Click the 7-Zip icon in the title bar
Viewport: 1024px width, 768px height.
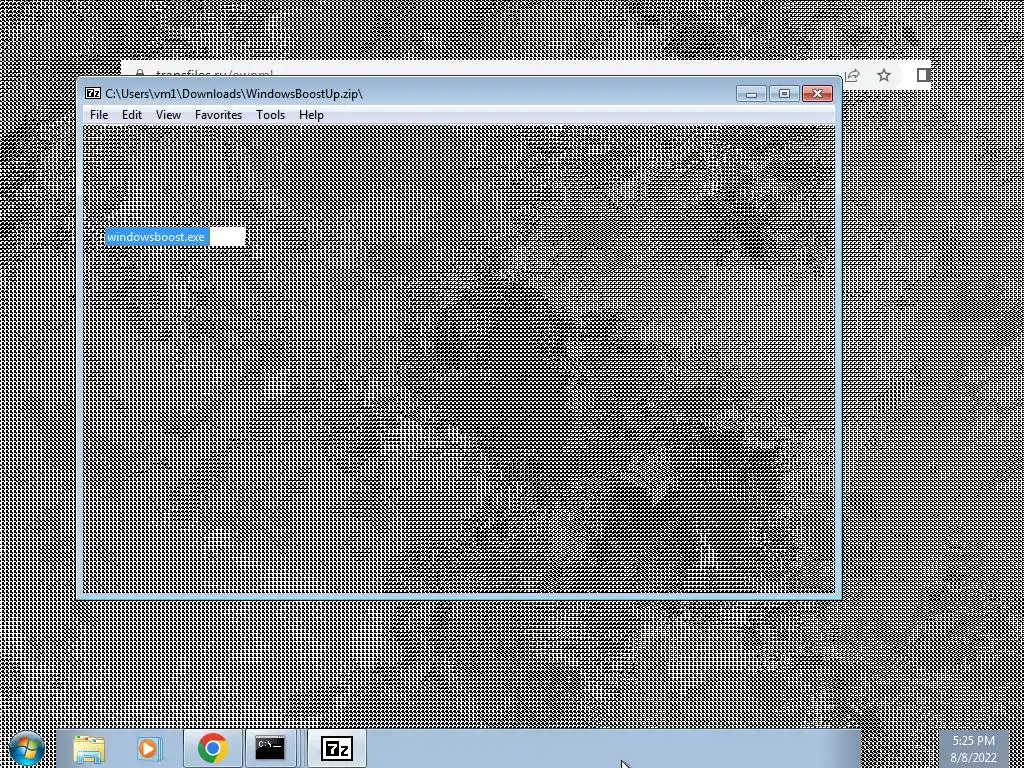tap(93, 94)
